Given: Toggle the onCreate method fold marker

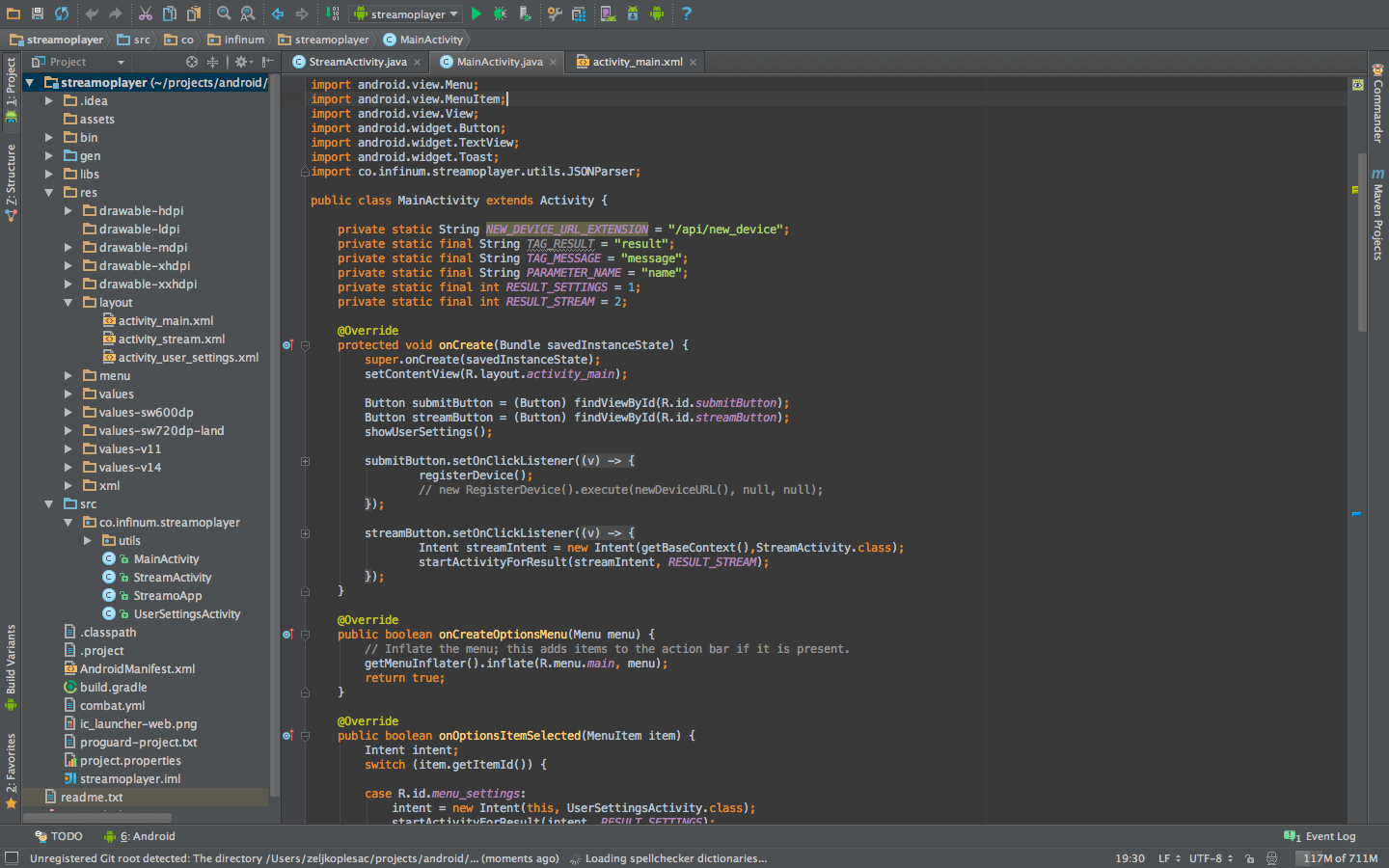Looking at the screenshot, I should coord(305,345).
